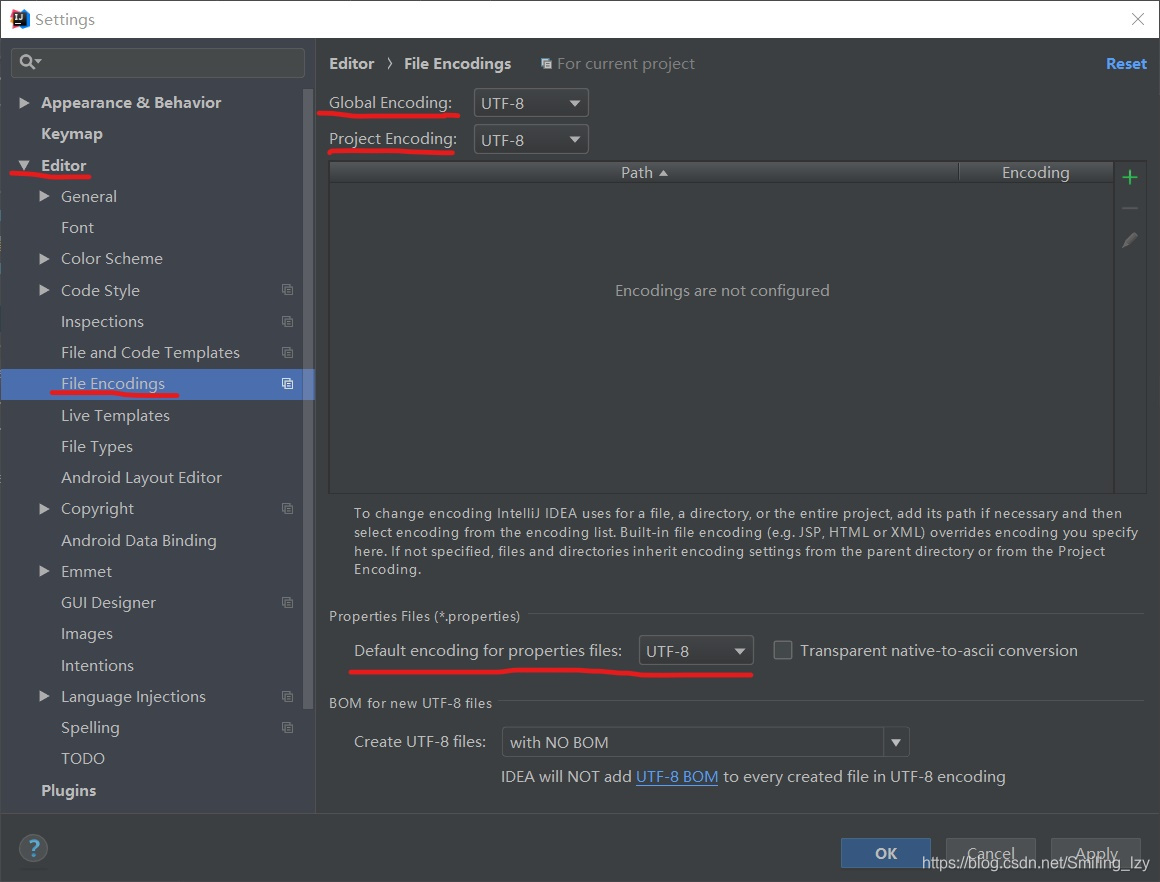
Task: Open File Types page
Action: point(97,446)
